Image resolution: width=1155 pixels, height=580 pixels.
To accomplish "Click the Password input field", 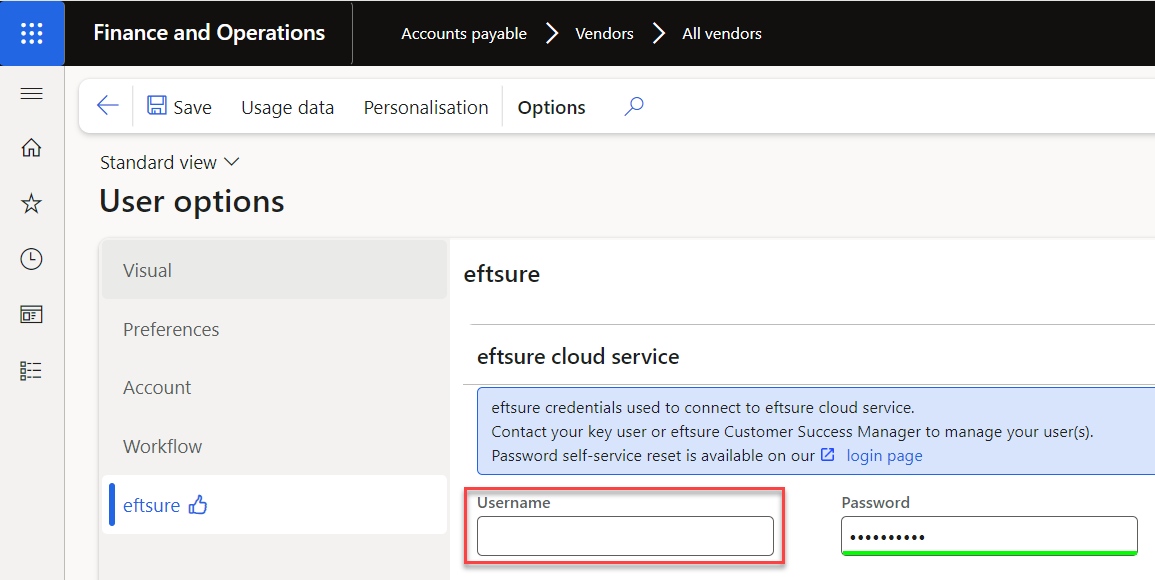I will (x=989, y=536).
